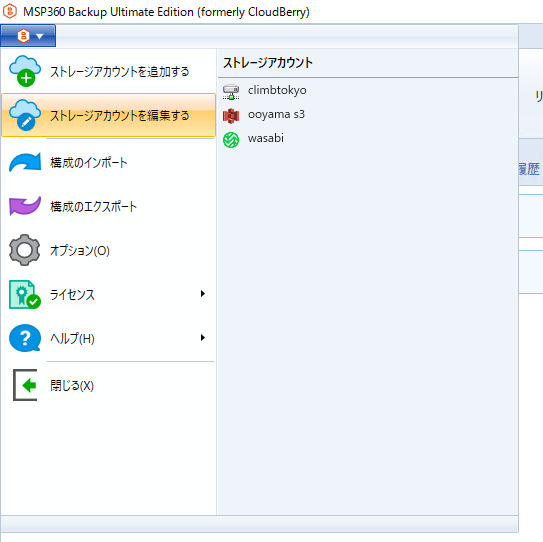Select 閉じる(X) to close the app
Image resolution: width=543 pixels, height=542 pixels.
pyautogui.click(x=109, y=385)
